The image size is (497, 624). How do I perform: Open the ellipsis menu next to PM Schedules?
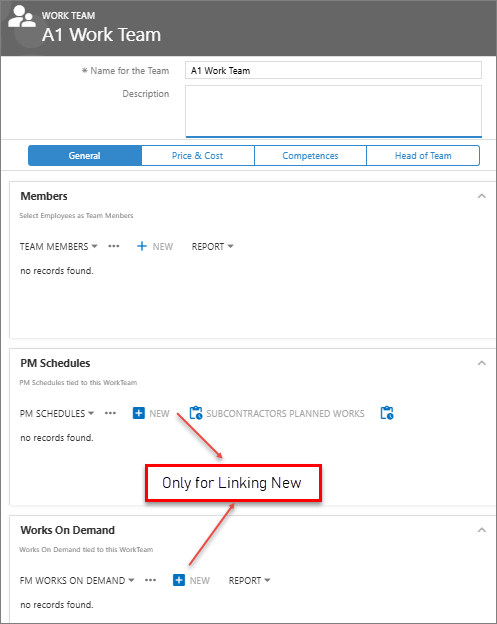(x=110, y=413)
